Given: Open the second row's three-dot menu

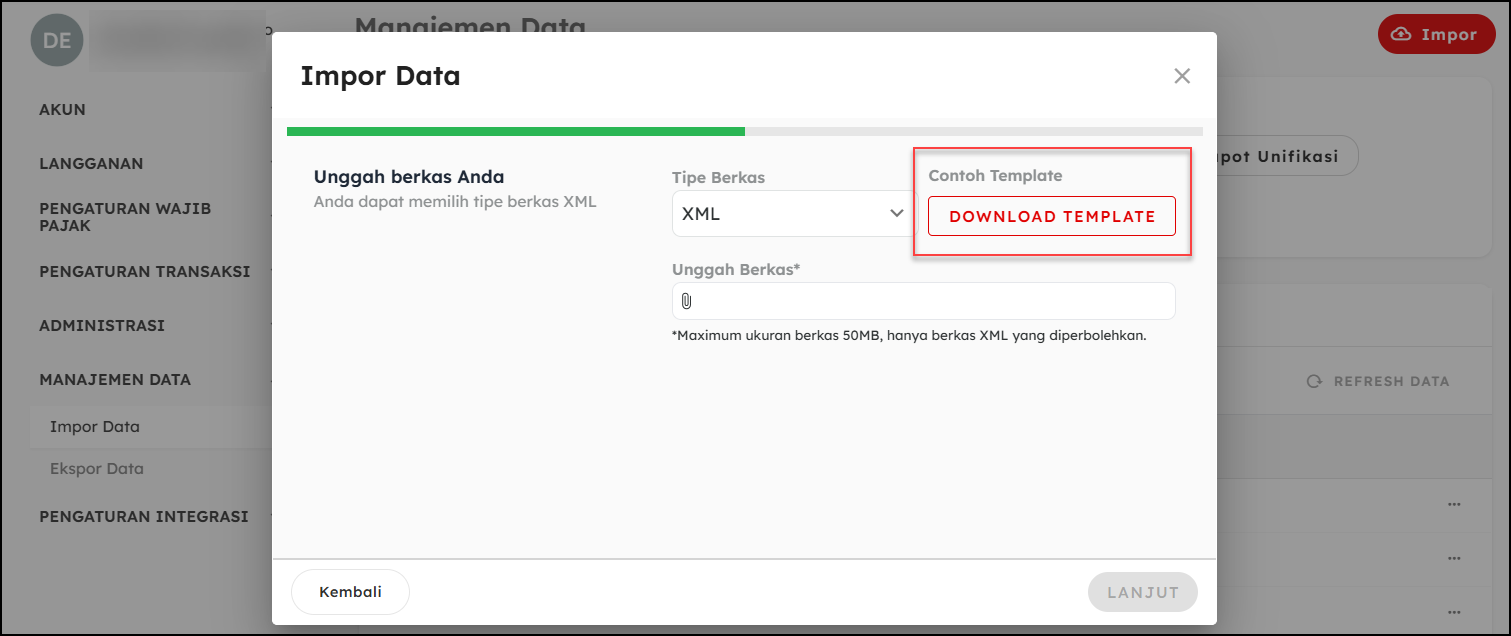Looking at the screenshot, I should pyautogui.click(x=1454, y=558).
